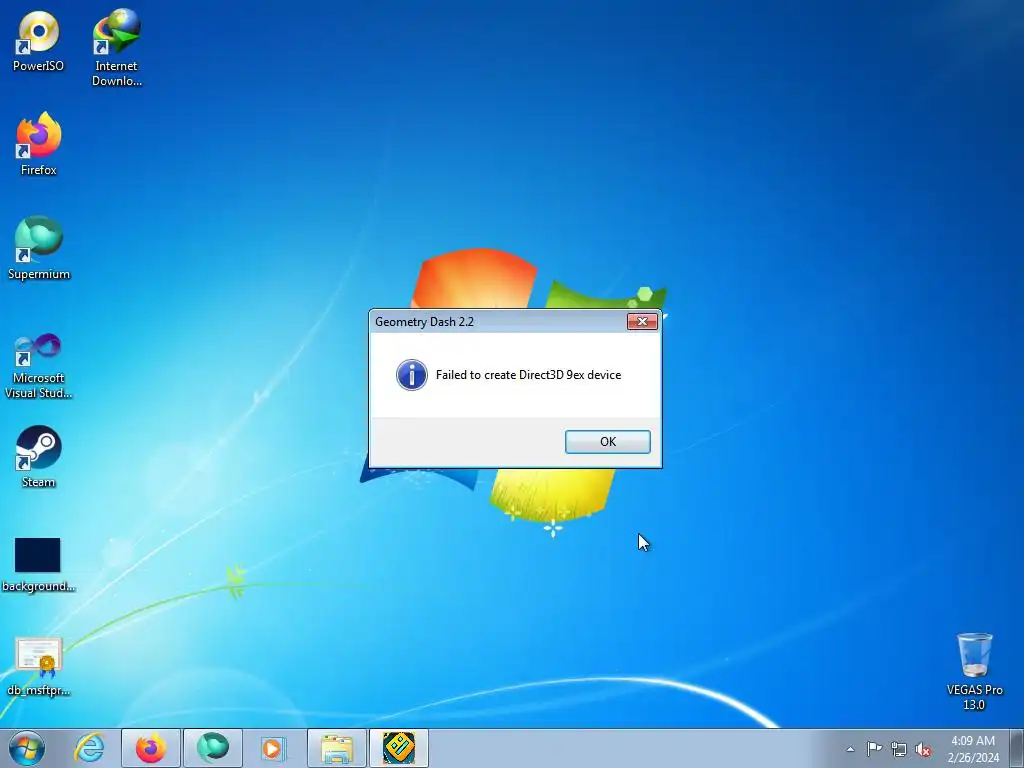This screenshot has width=1024, height=768.
Task: Open Windows Explorer from the taskbar
Action: tap(336, 748)
